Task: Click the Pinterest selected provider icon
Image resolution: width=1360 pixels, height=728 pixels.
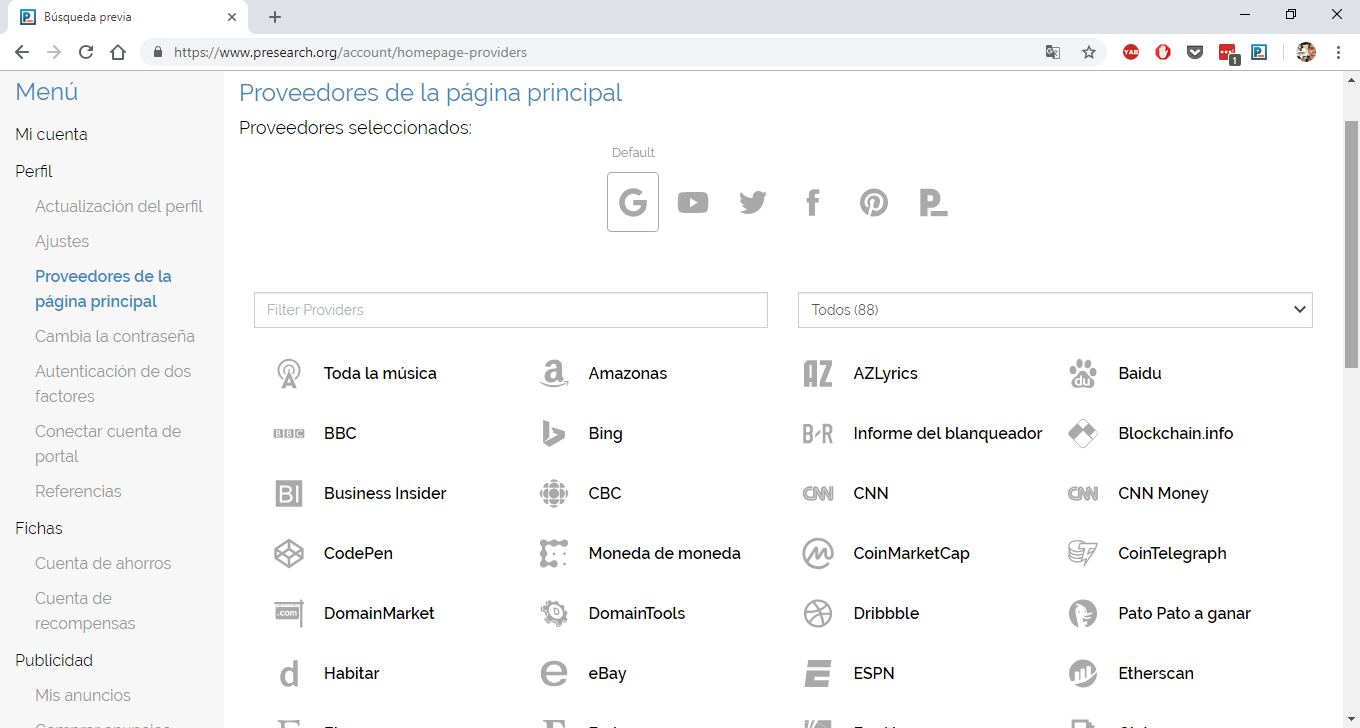Action: coord(874,203)
